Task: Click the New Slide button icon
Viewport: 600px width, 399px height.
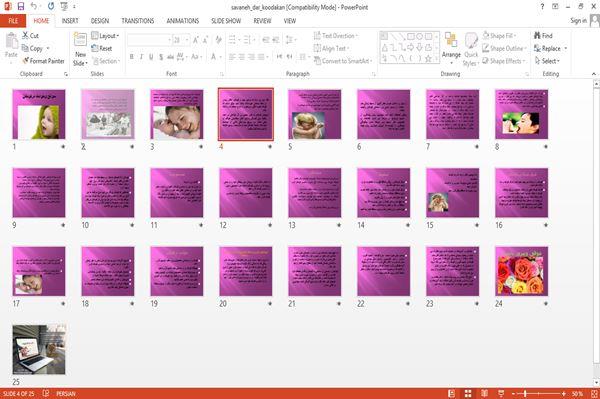Action: [x=80, y=40]
